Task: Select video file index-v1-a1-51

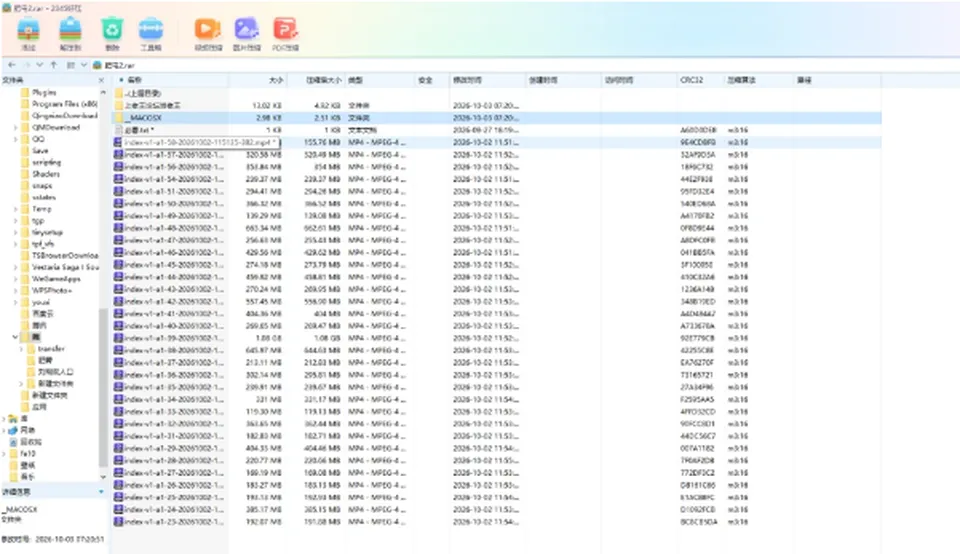Action: coord(497,191)
